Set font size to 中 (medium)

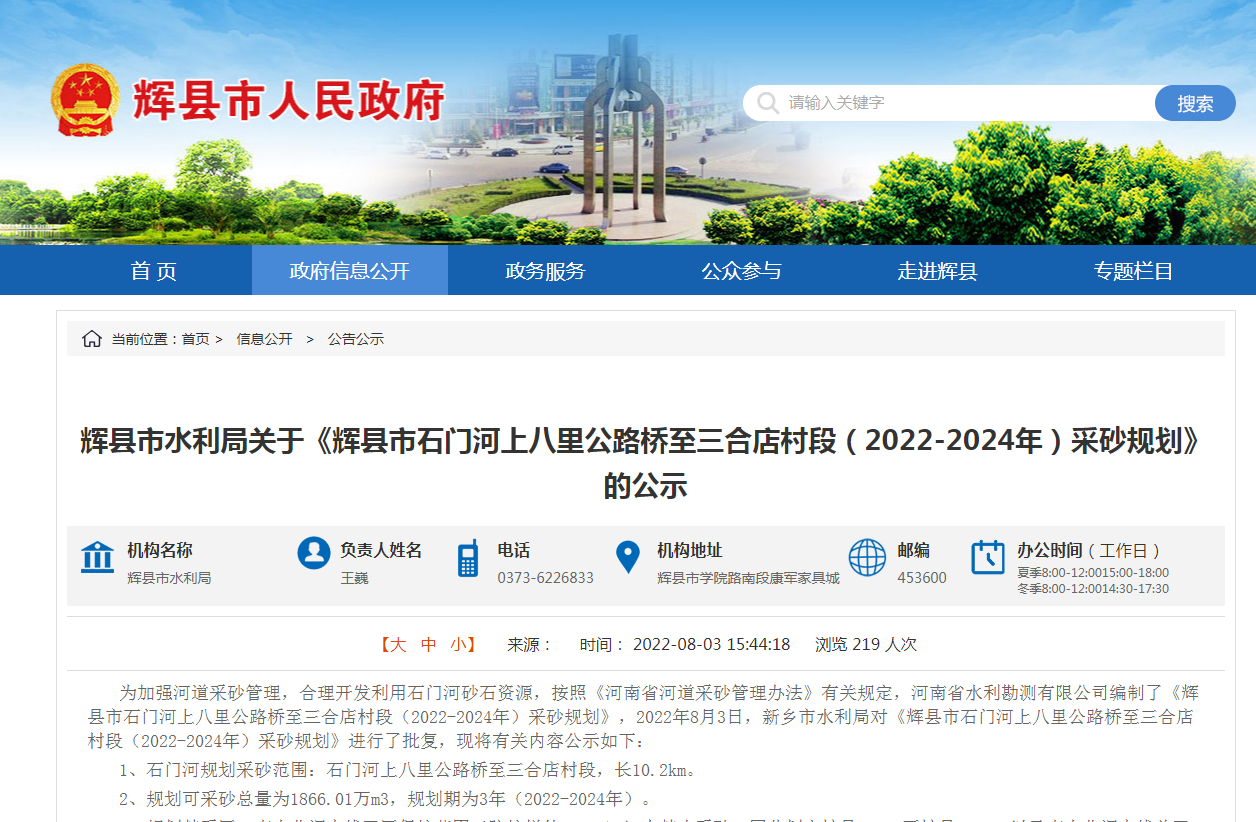point(429,645)
